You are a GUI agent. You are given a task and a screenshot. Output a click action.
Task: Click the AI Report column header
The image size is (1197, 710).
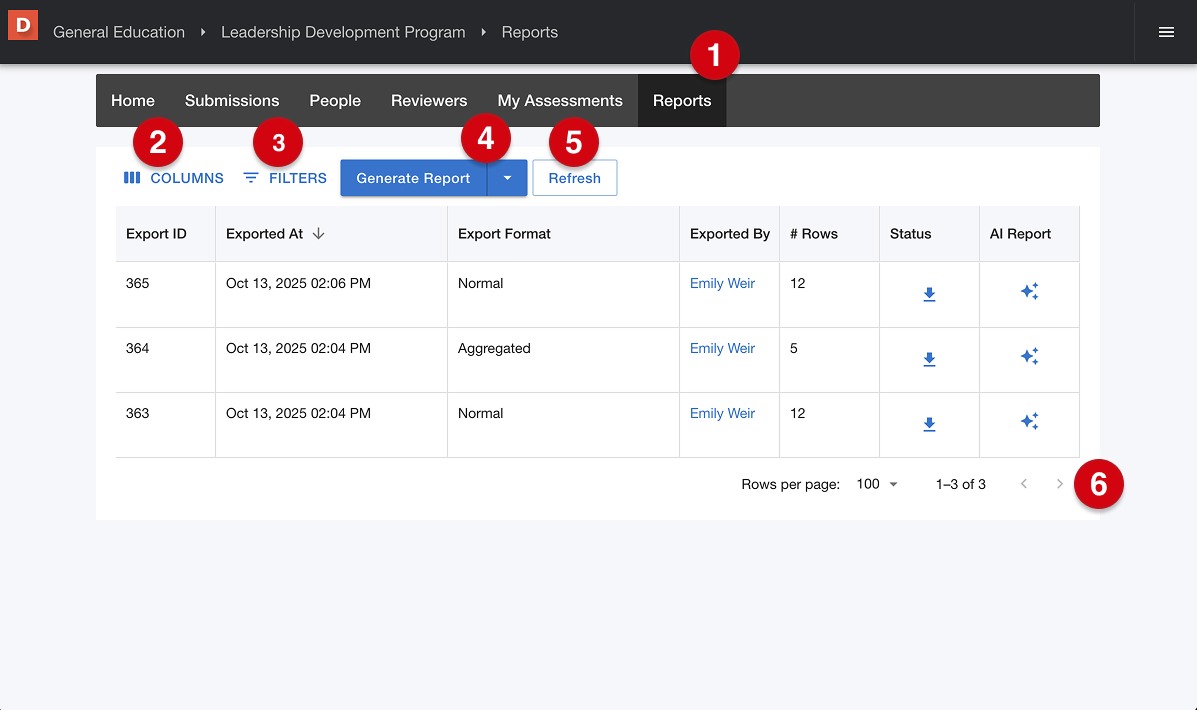[1030, 234]
